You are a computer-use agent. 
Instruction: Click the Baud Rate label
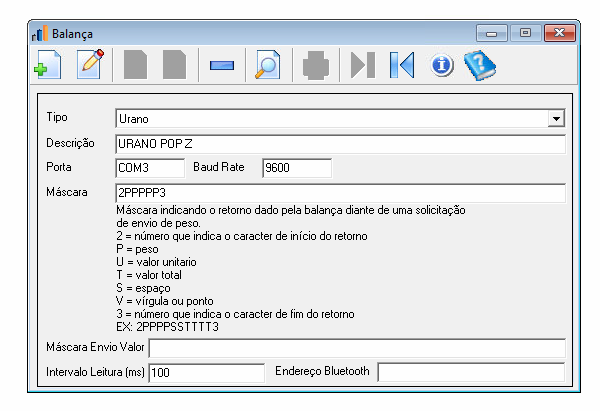pos(219,167)
